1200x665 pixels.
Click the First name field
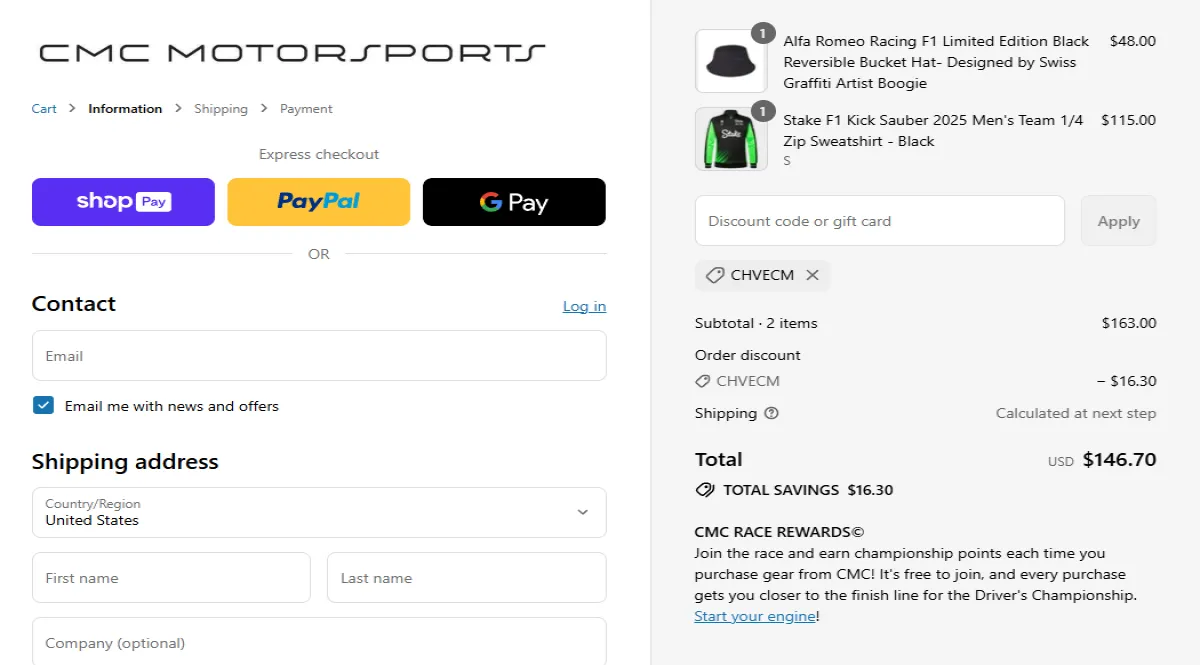click(170, 577)
